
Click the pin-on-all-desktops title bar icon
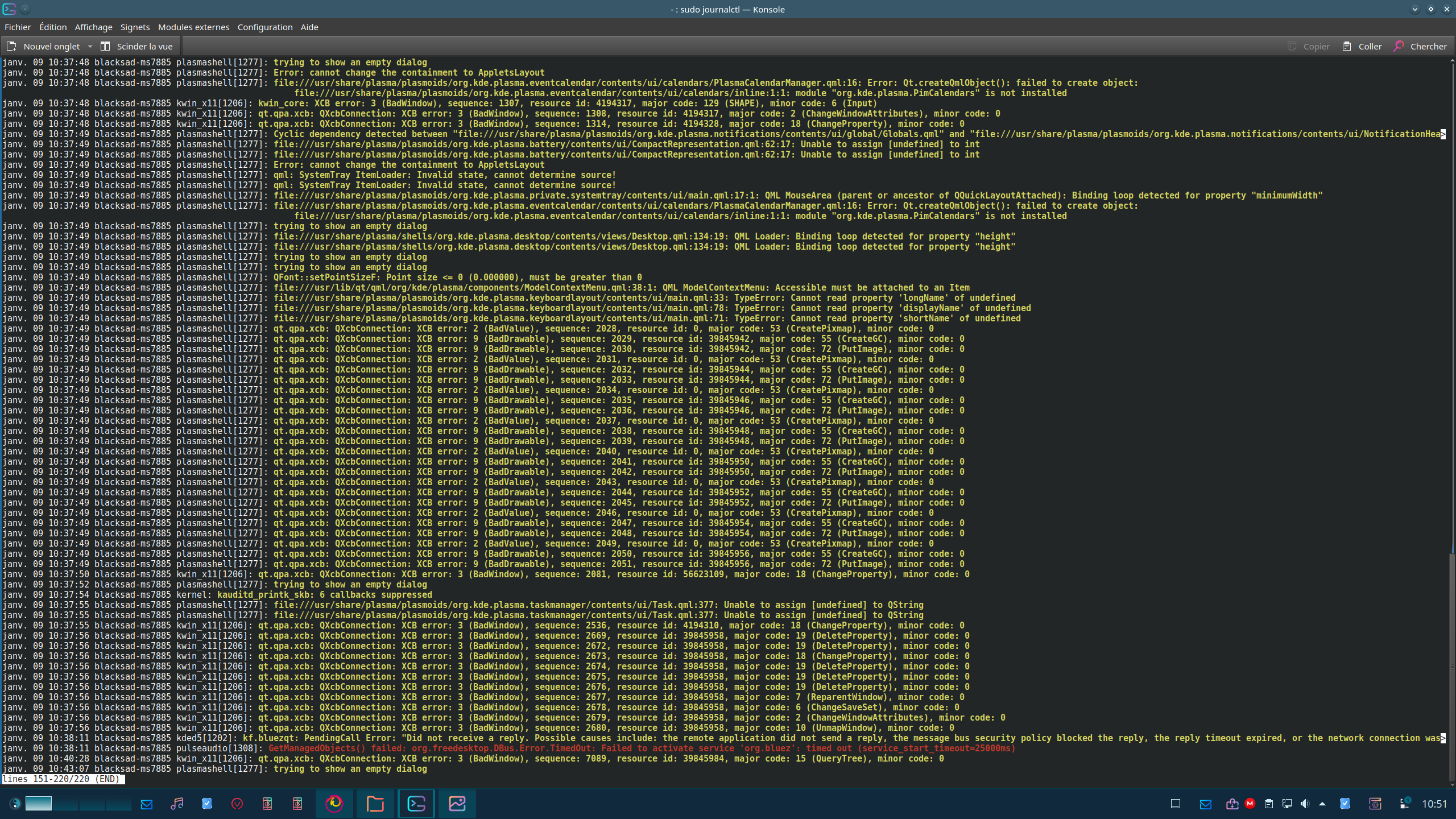point(25,9)
